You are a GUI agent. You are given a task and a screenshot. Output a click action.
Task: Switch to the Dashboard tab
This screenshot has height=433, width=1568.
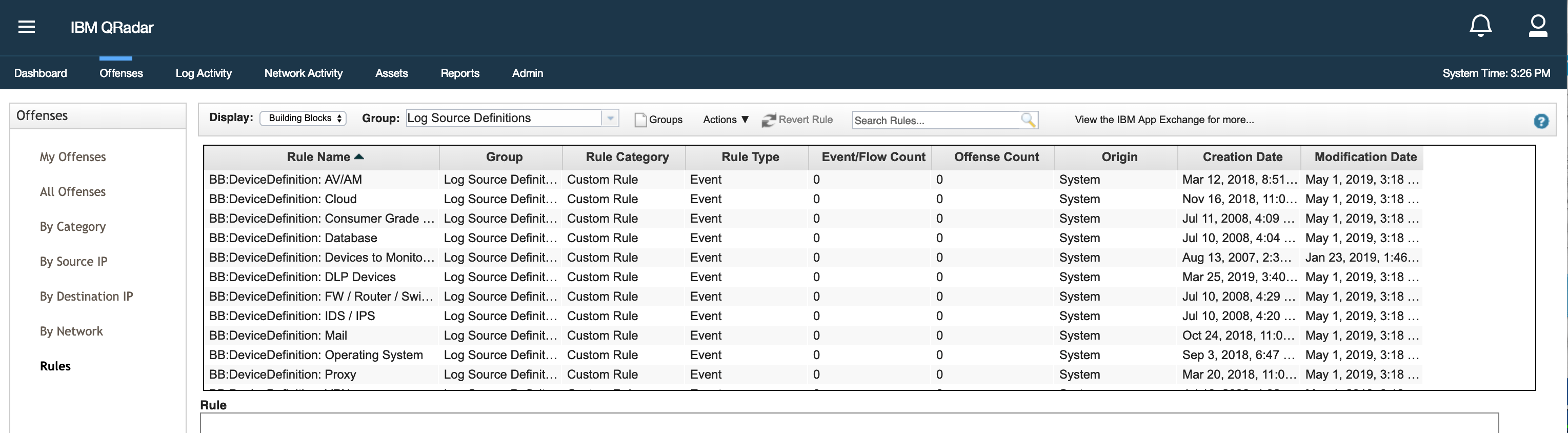pyautogui.click(x=41, y=73)
